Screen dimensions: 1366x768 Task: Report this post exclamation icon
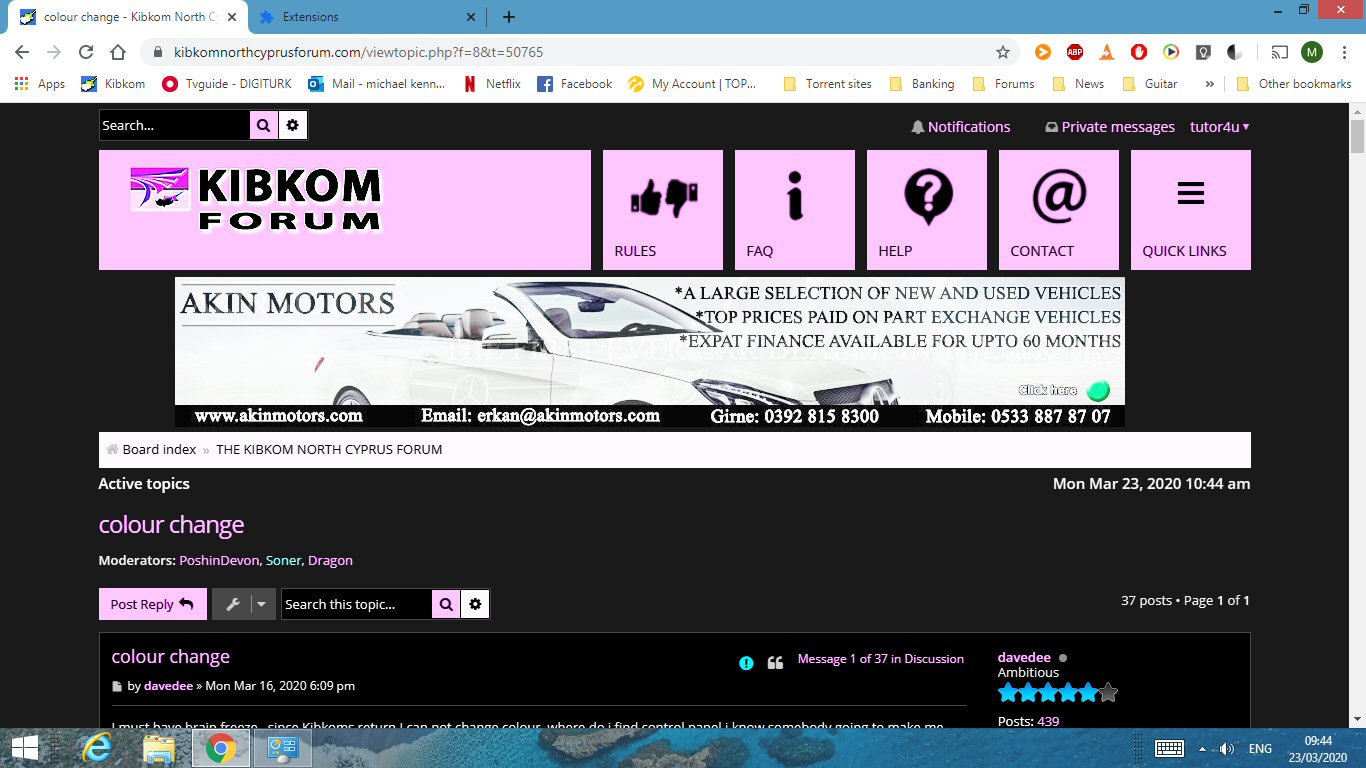[x=746, y=663]
